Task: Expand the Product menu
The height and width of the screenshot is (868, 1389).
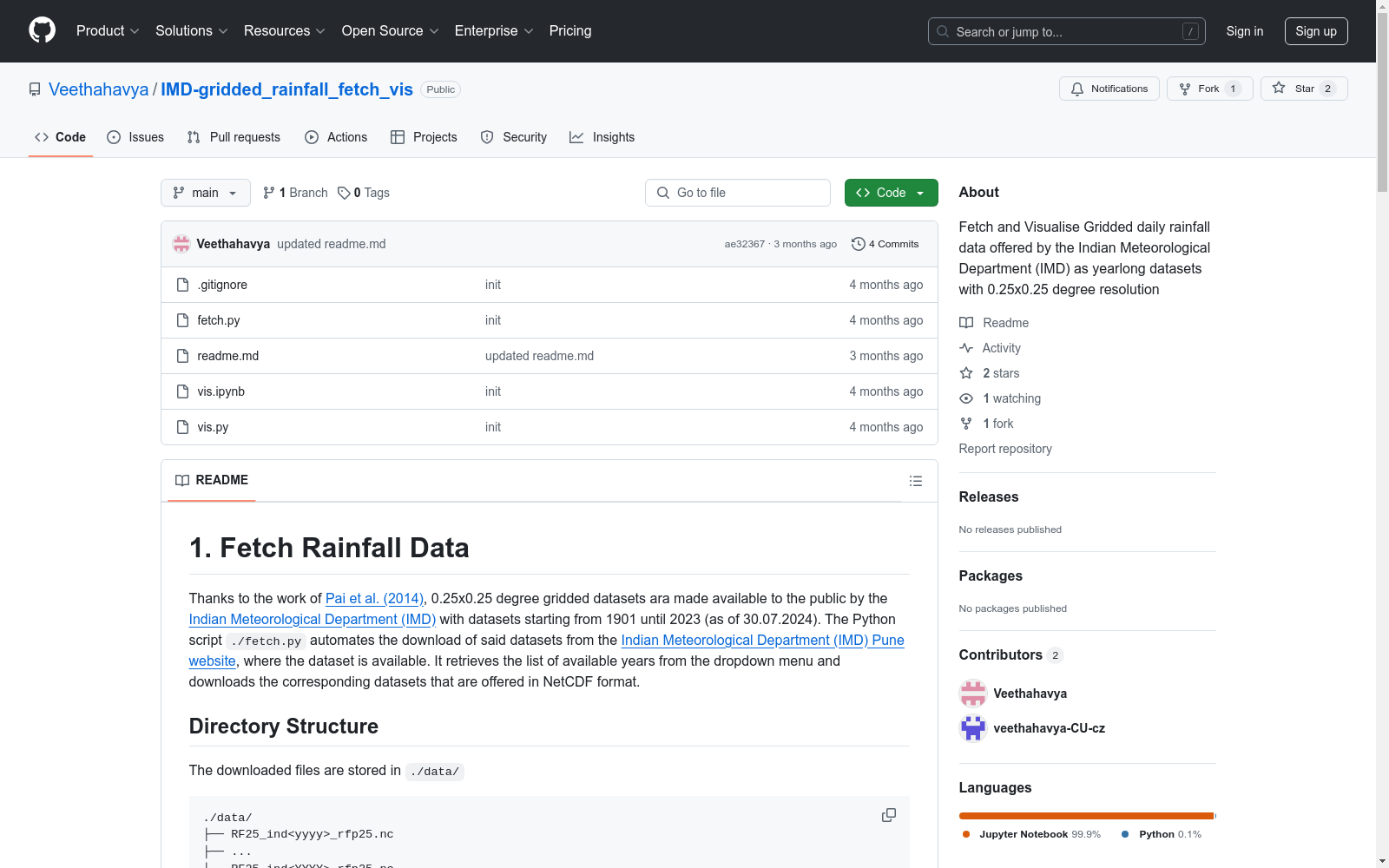Action: [108, 30]
